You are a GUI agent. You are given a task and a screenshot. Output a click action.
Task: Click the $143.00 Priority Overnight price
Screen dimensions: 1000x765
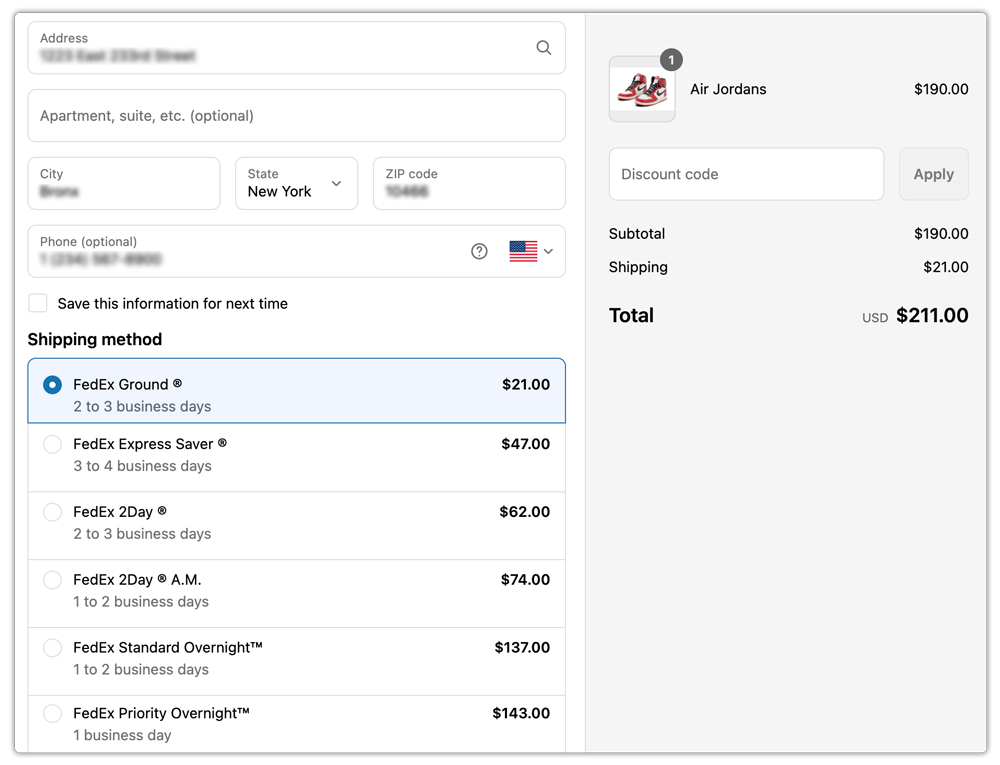pyautogui.click(x=521, y=713)
